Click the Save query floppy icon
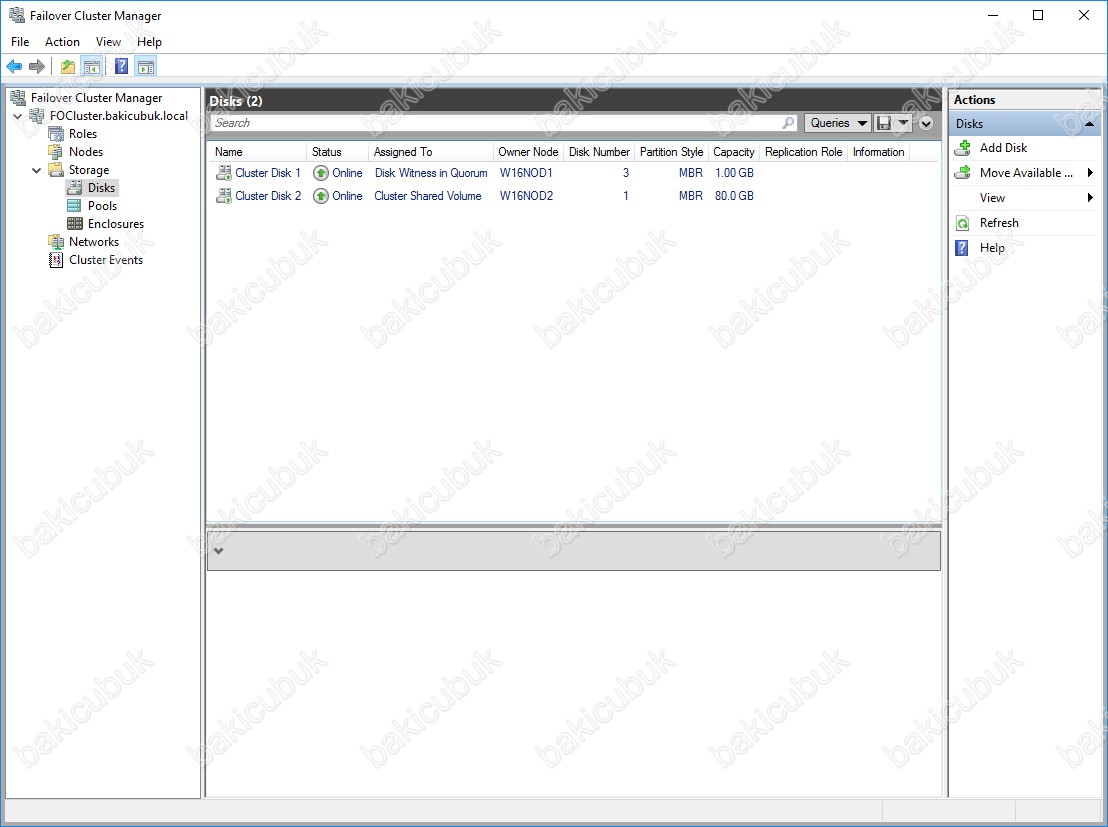 [x=883, y=123]
